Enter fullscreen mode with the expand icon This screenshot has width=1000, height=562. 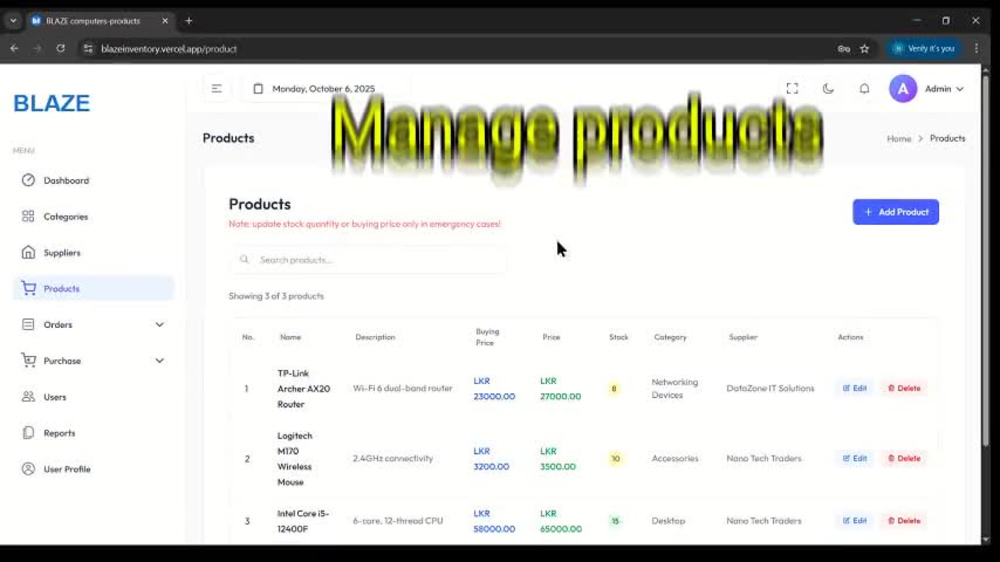792,89
